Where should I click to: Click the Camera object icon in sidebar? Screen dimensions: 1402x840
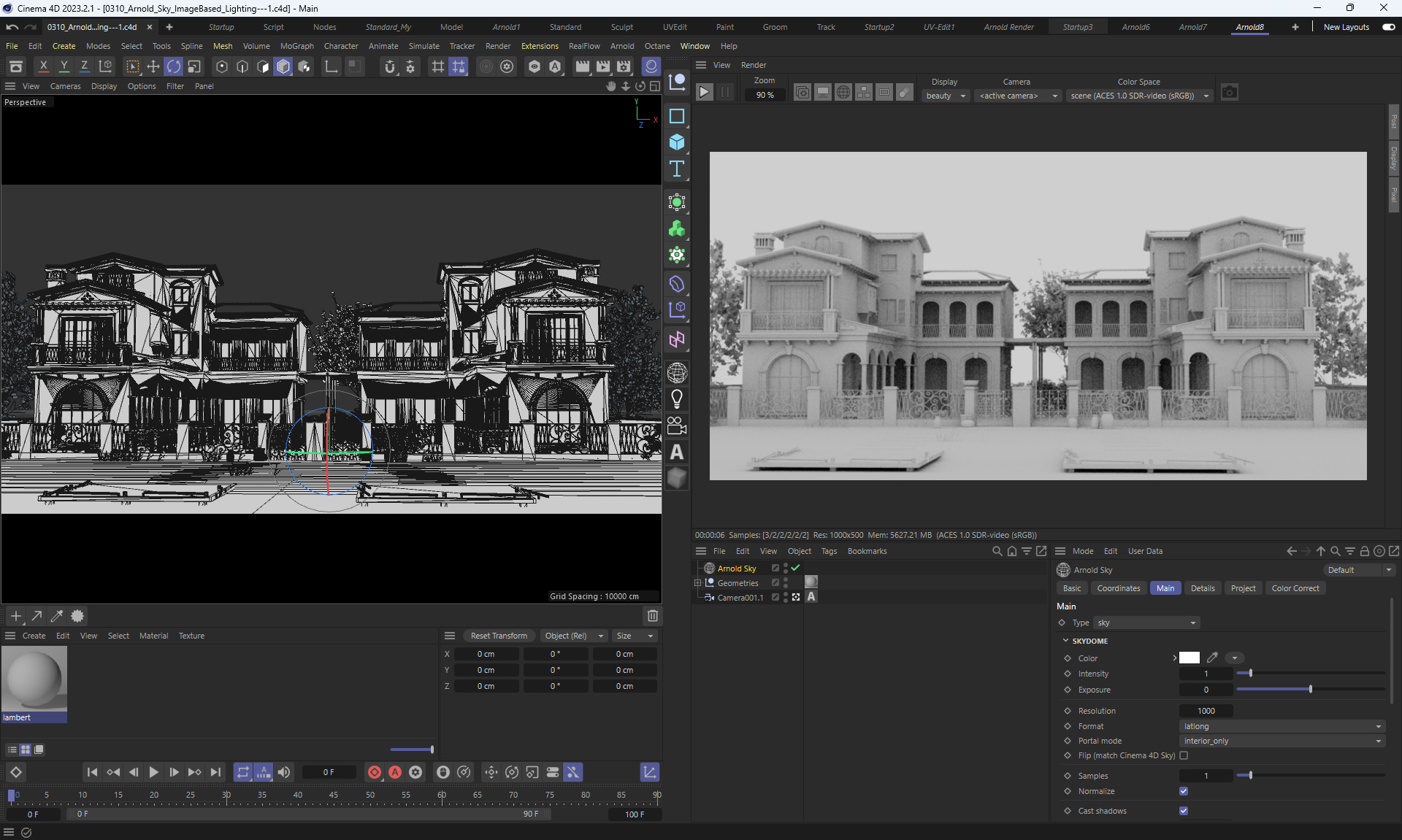tap(677, 425)
